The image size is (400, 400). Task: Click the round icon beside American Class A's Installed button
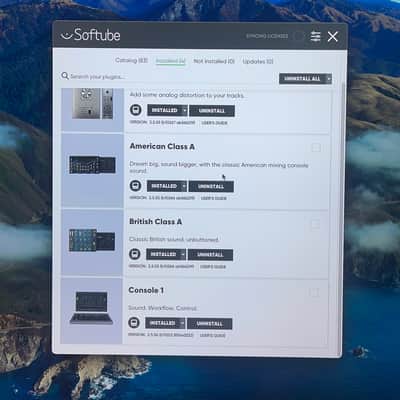click(x=135, y=186)
